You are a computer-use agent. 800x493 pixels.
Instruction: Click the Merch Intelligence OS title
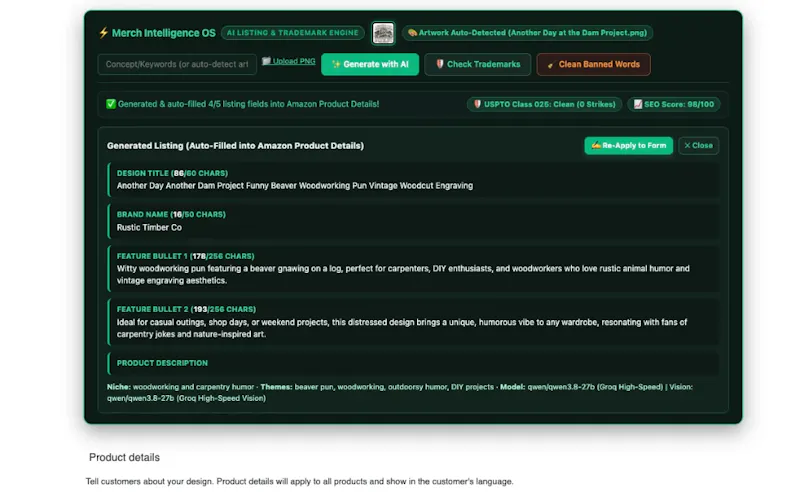(164, 33)
